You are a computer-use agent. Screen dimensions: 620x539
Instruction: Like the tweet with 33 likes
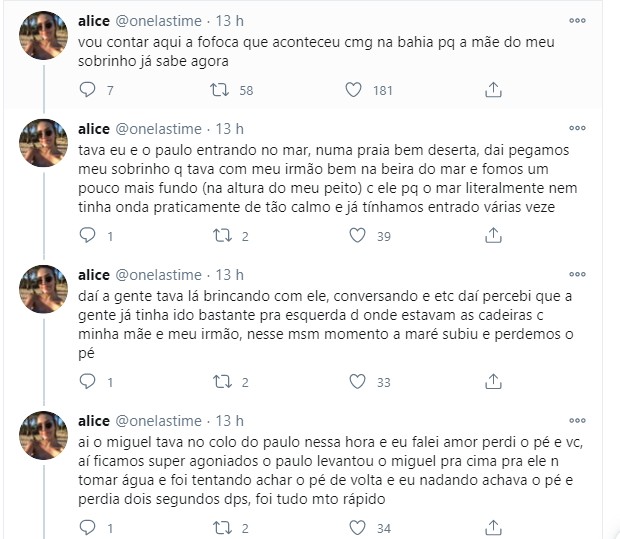pyautogui.click(x=353, y=382)
